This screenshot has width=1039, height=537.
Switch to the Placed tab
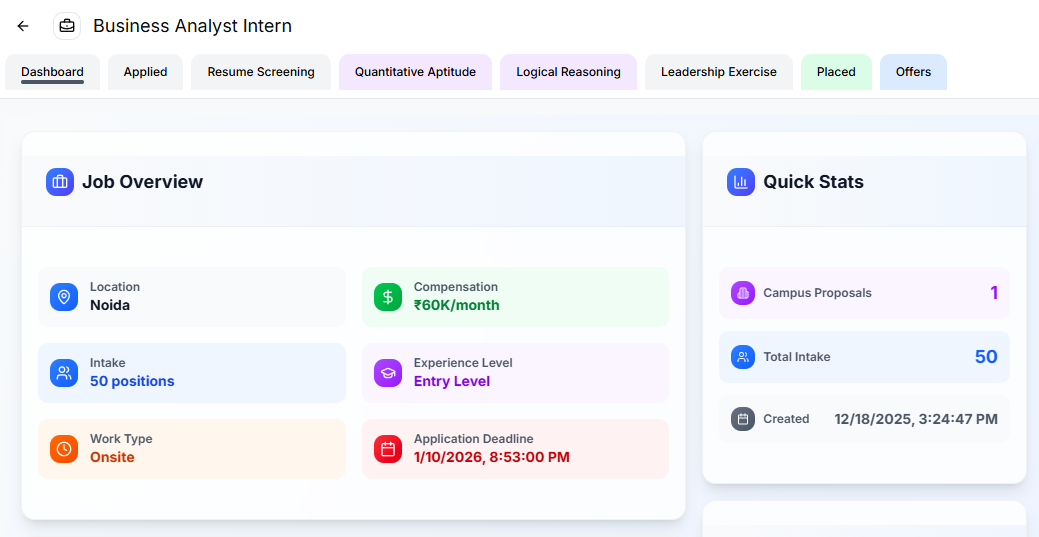[836, 72]
